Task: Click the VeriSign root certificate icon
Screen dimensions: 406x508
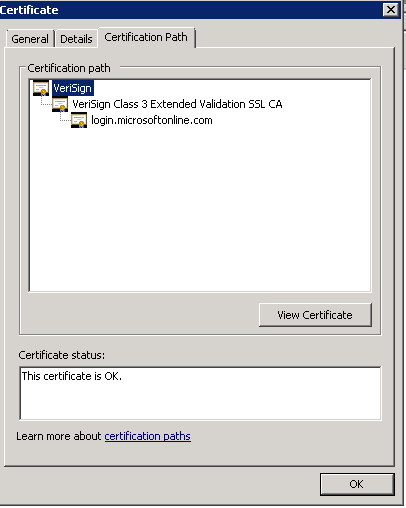Action: coord(41,88)
